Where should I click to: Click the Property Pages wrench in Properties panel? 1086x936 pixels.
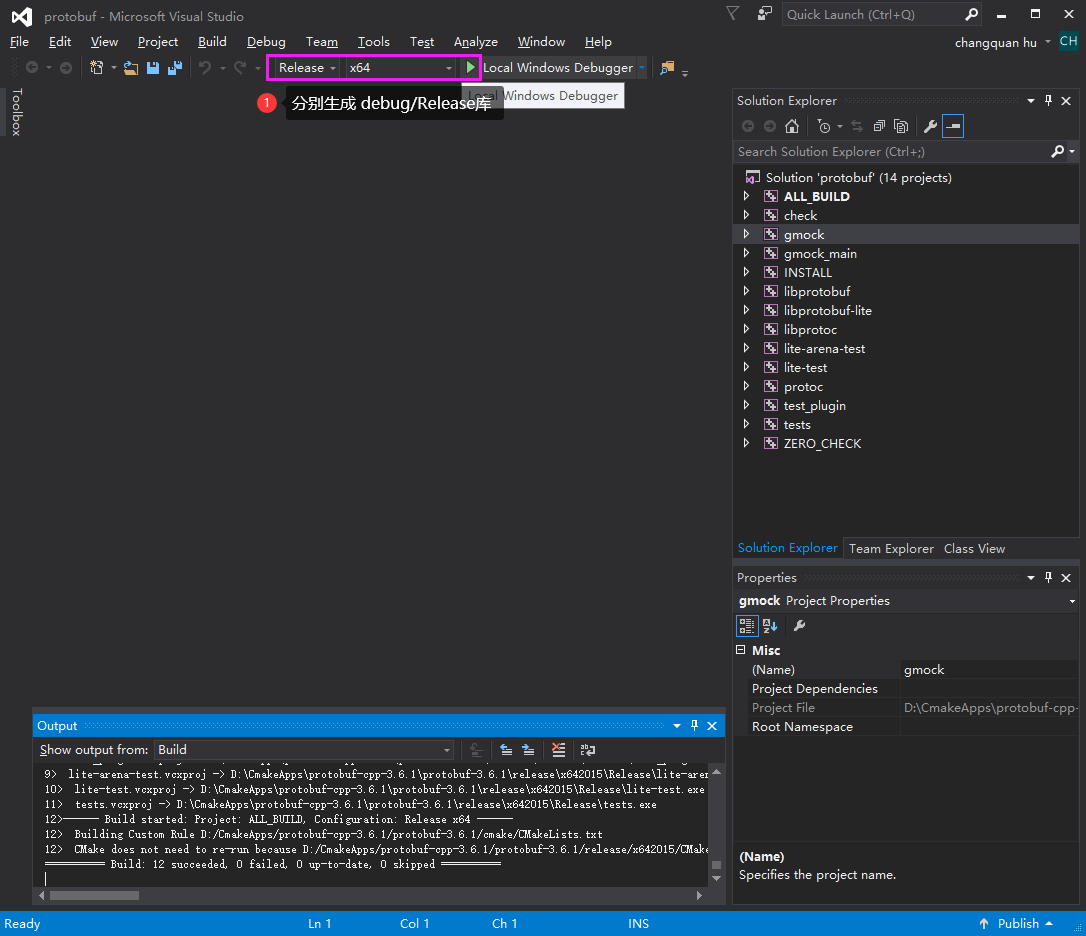[799, 626]
